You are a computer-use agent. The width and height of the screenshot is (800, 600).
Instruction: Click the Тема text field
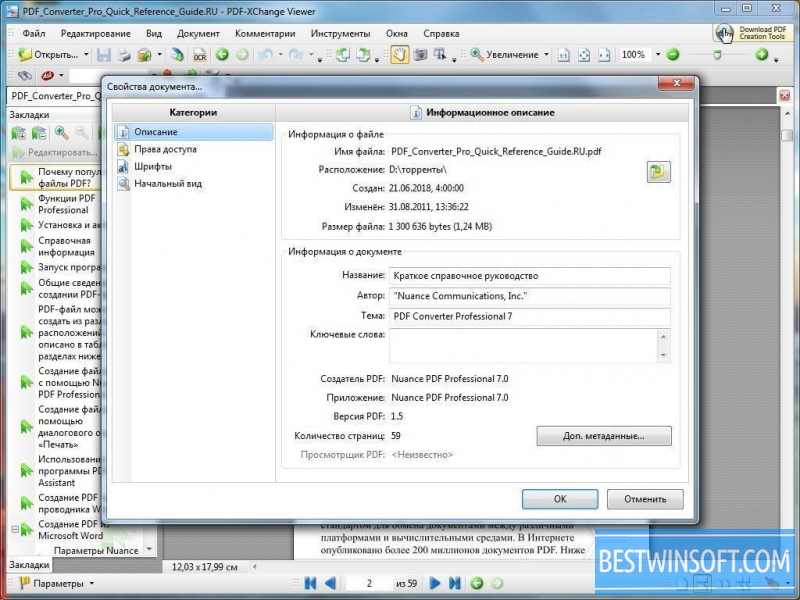[x=530, y=317]
